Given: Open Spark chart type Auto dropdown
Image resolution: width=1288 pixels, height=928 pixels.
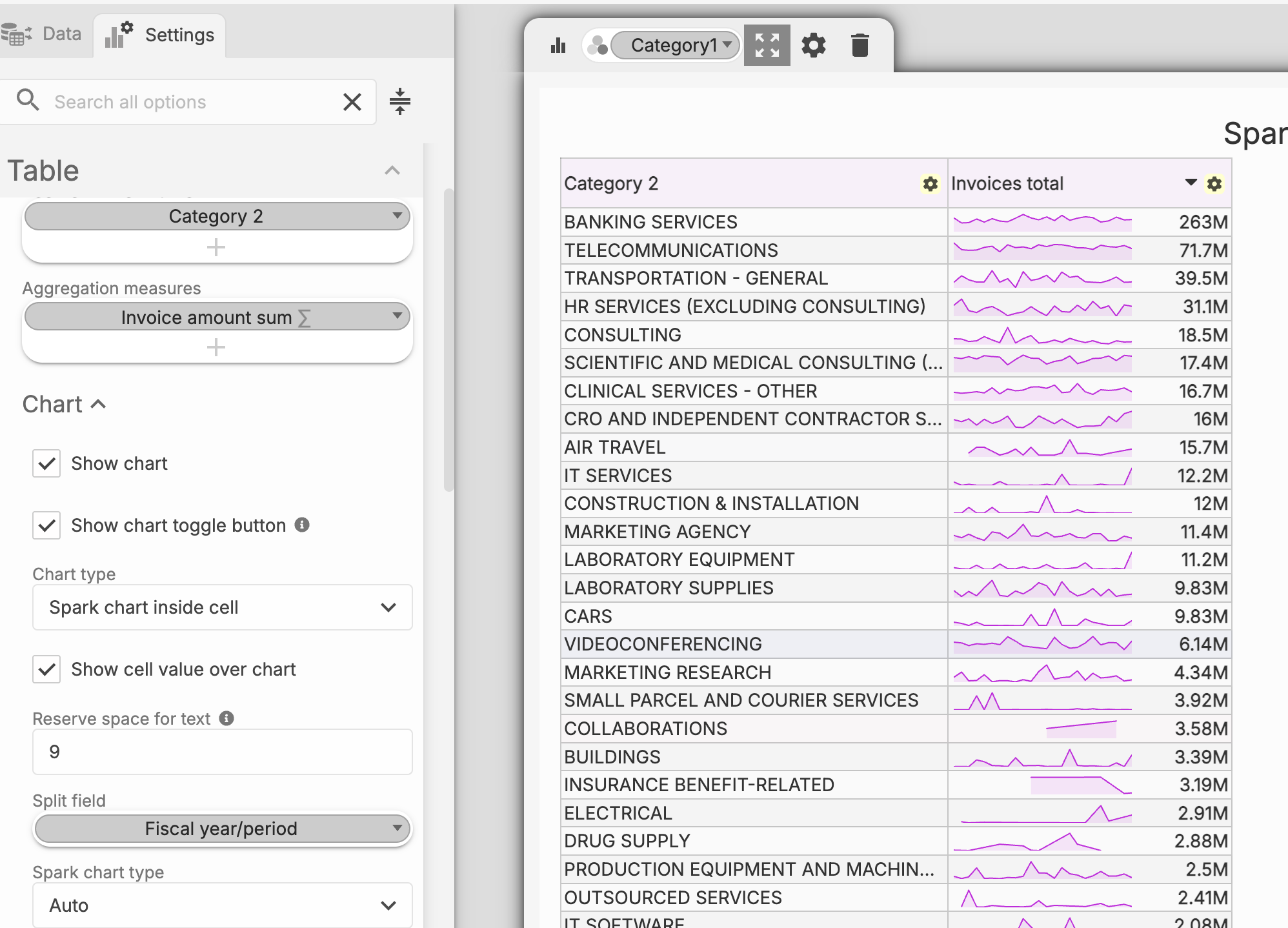Looking at the screenshot, I should (x=222, y=905).
